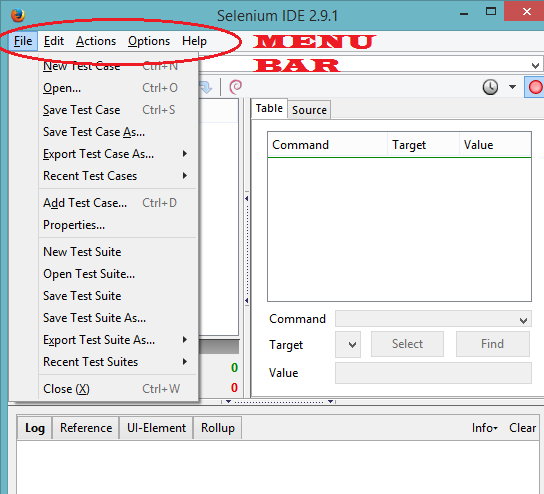Click the Firefox icon in title bar
The image size is (544, 494).
tap(18, 15)
